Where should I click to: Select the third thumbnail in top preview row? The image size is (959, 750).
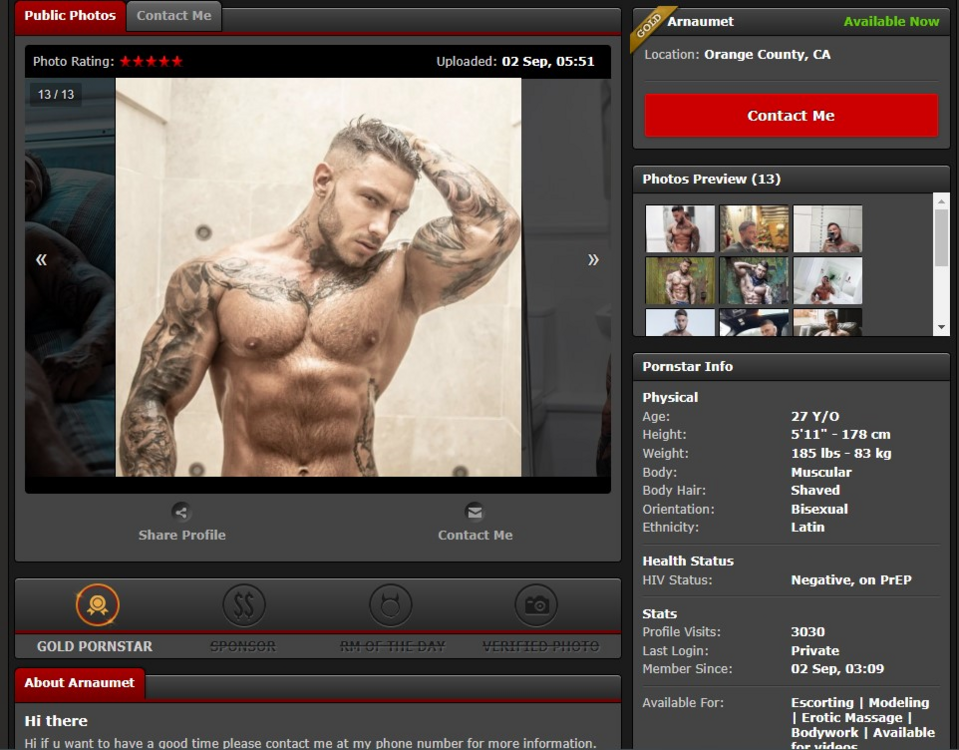[827, 229]
